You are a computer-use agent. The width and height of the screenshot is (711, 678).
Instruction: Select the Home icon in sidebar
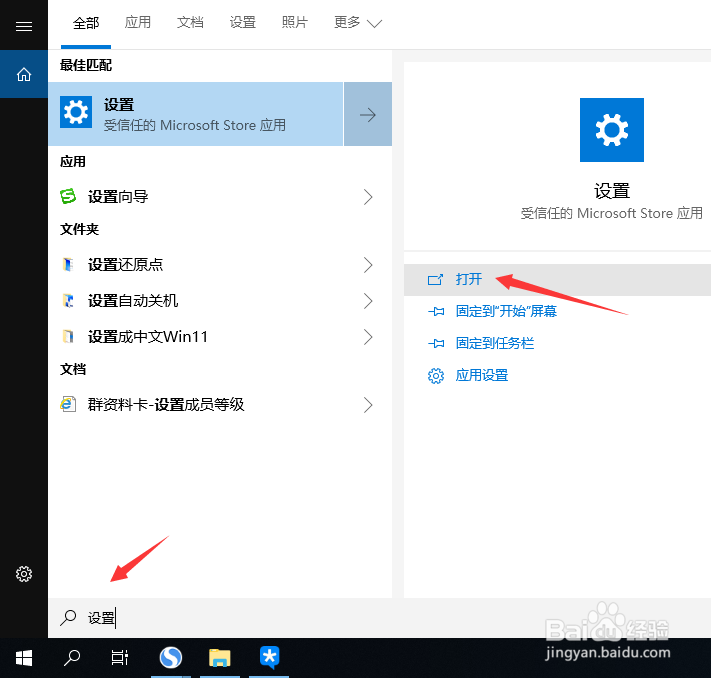[24, 74]
